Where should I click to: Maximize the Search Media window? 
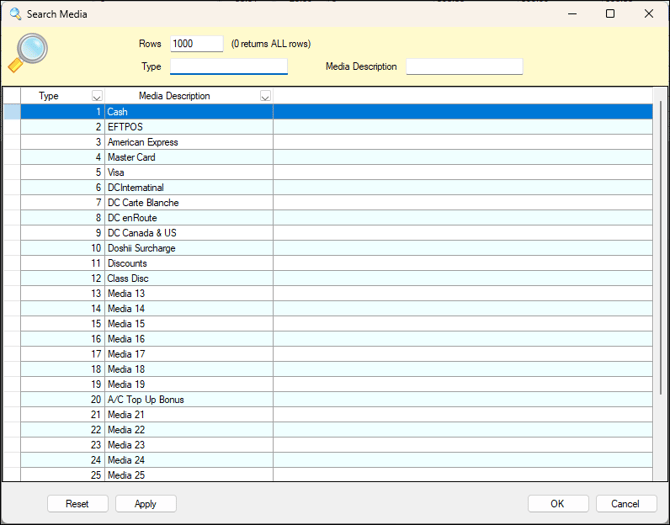coord(610,14)
